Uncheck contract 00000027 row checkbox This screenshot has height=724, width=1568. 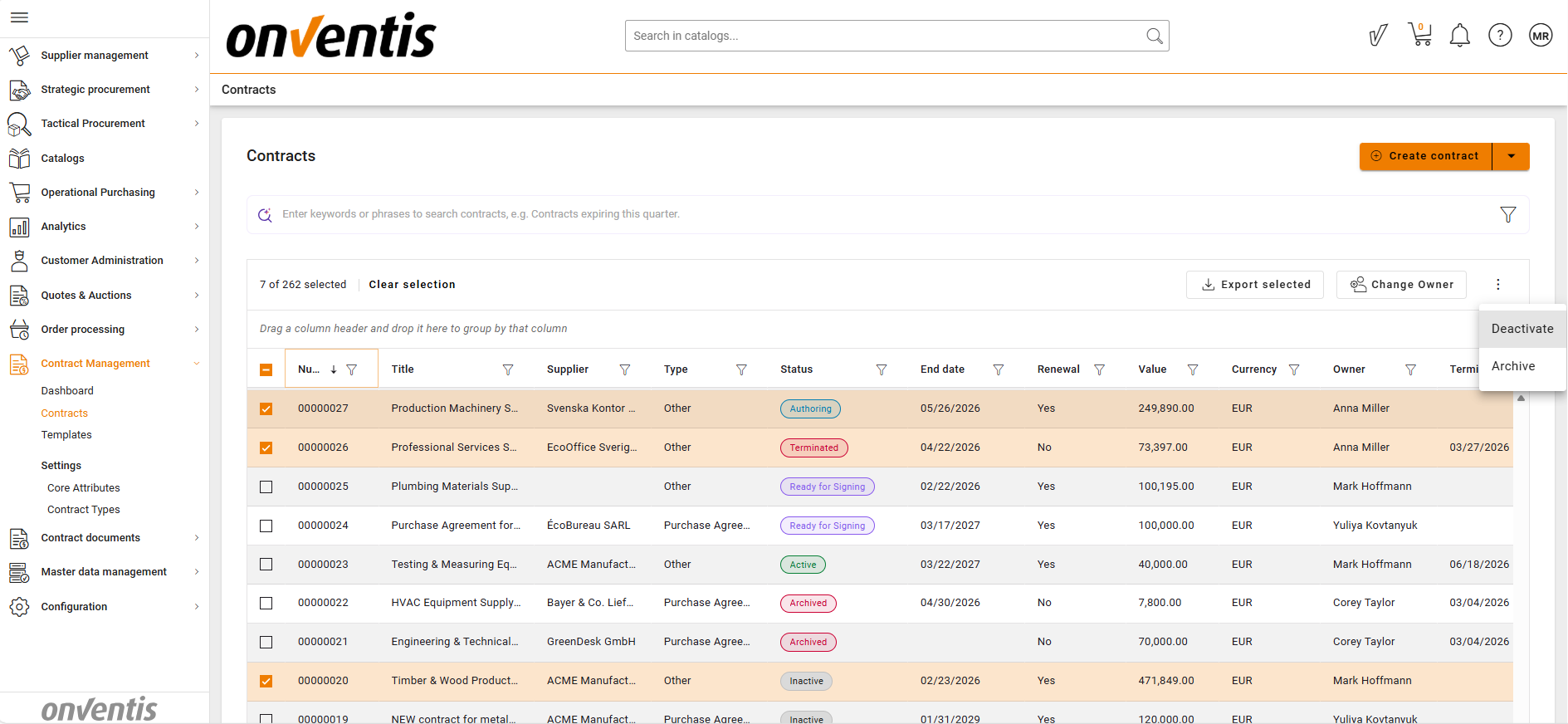pyautogui.click(x=266, y=408)
